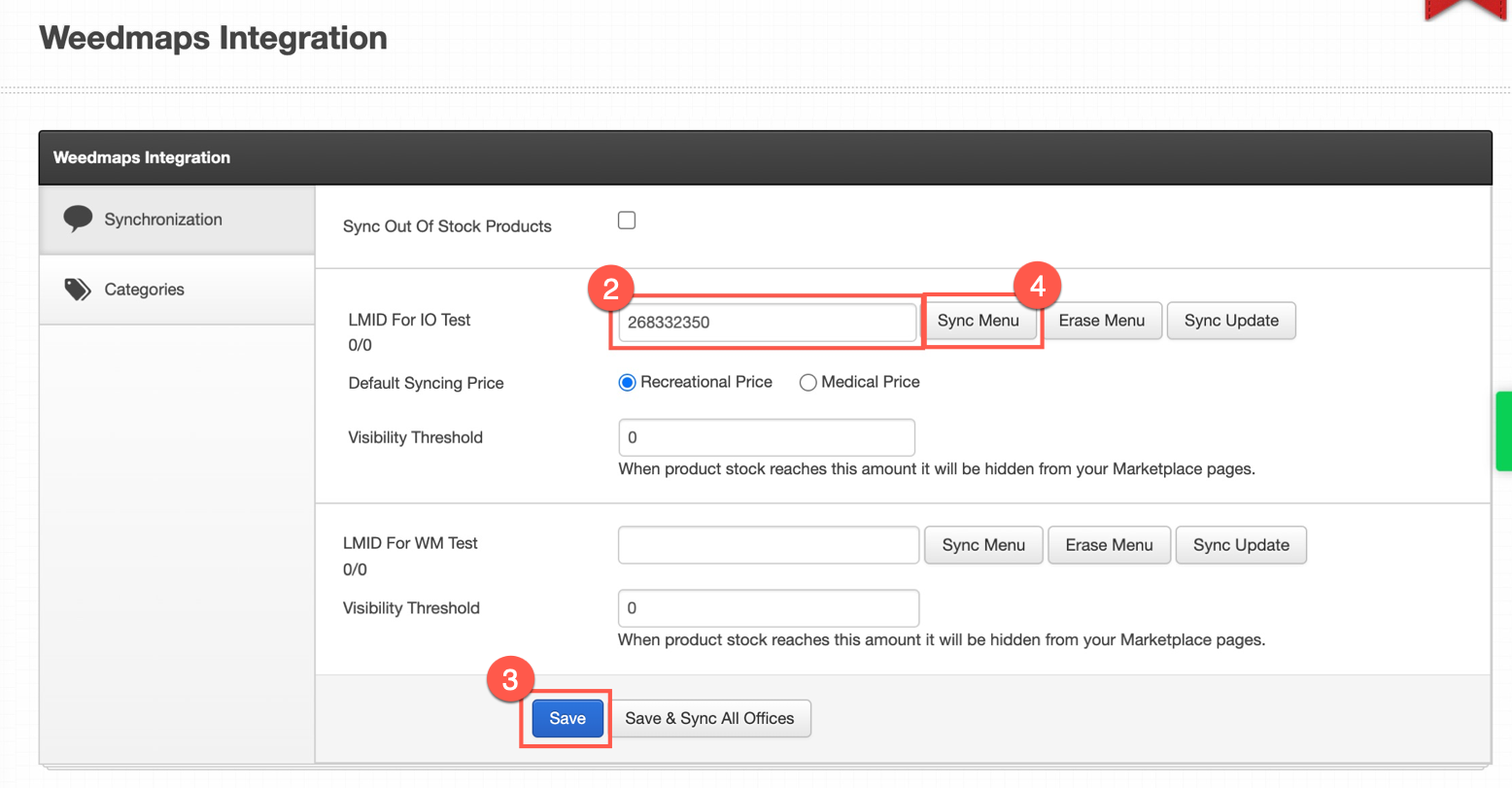
Task: Click Sync Update for IO Test
Action: [x=1230, y=321]
